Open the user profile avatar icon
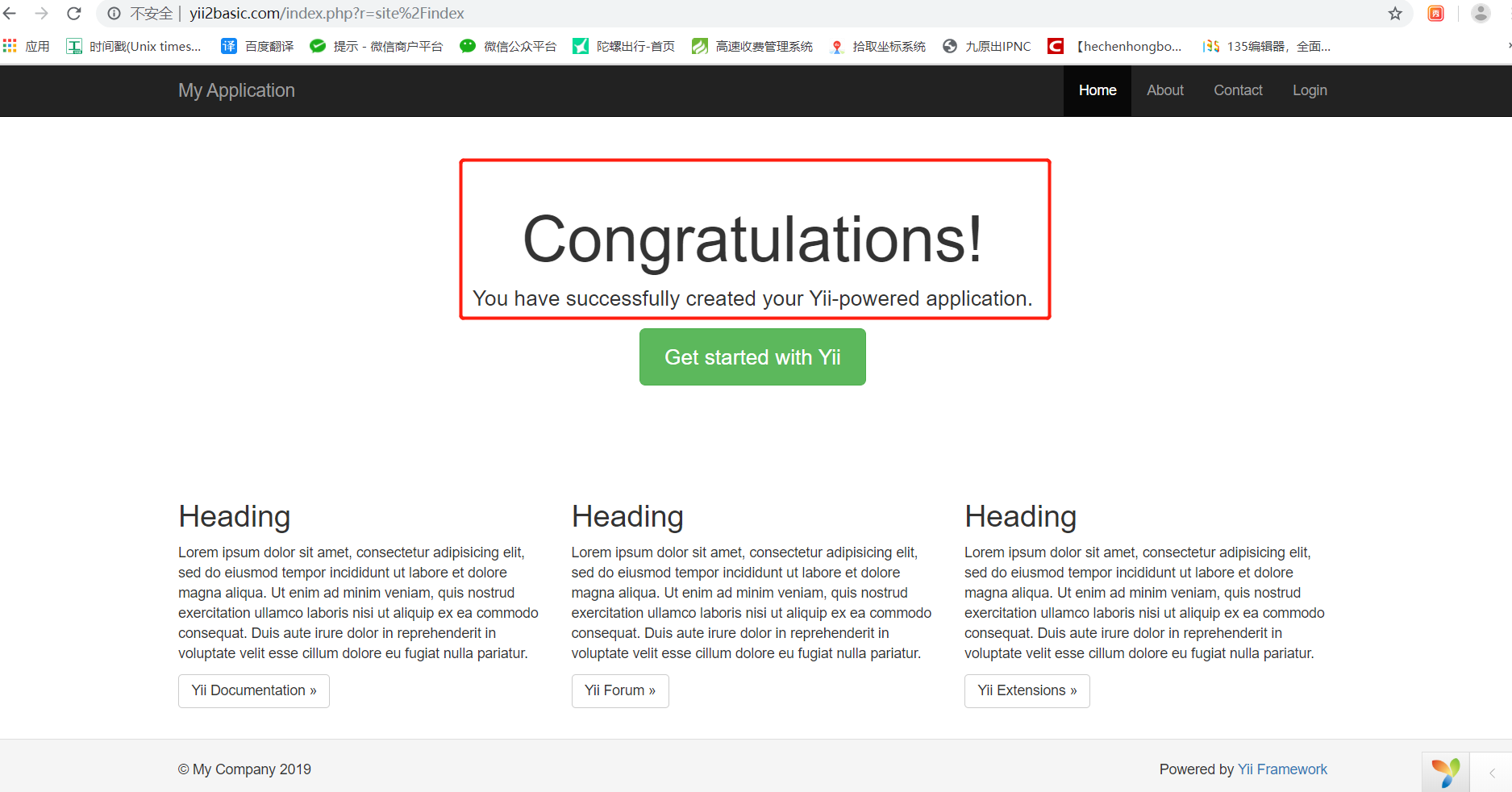Screen dimensions: 1512x792 tap(1481, 14)
